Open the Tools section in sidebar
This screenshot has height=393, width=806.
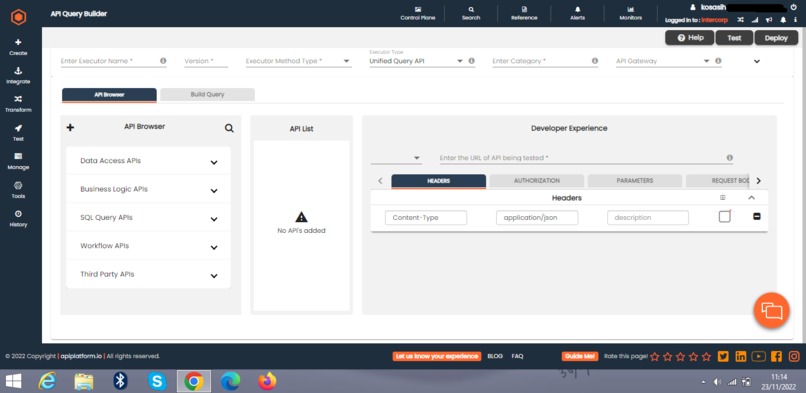click(19, 190)
